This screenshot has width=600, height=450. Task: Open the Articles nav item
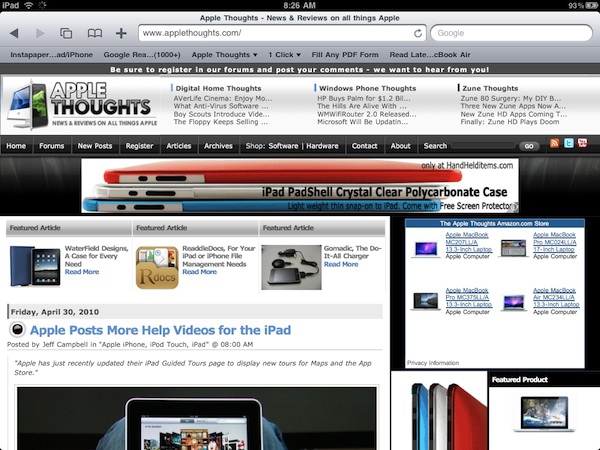coord(178,146)
